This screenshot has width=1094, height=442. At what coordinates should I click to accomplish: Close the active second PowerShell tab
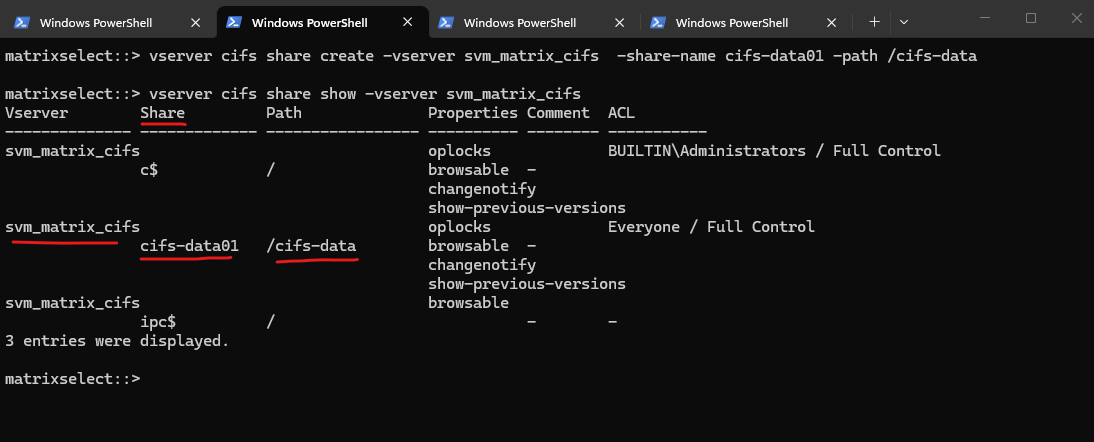tap(409, 22)
